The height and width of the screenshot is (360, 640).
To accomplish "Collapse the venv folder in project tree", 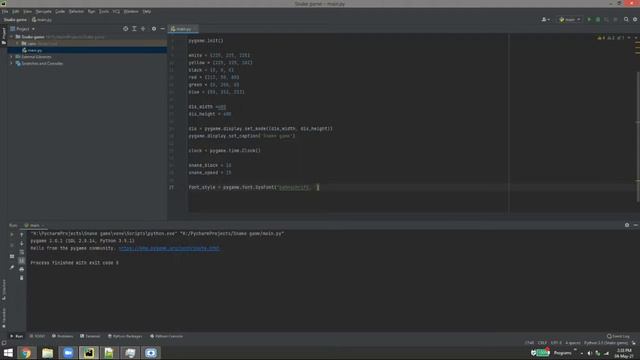I will point(18,43).
